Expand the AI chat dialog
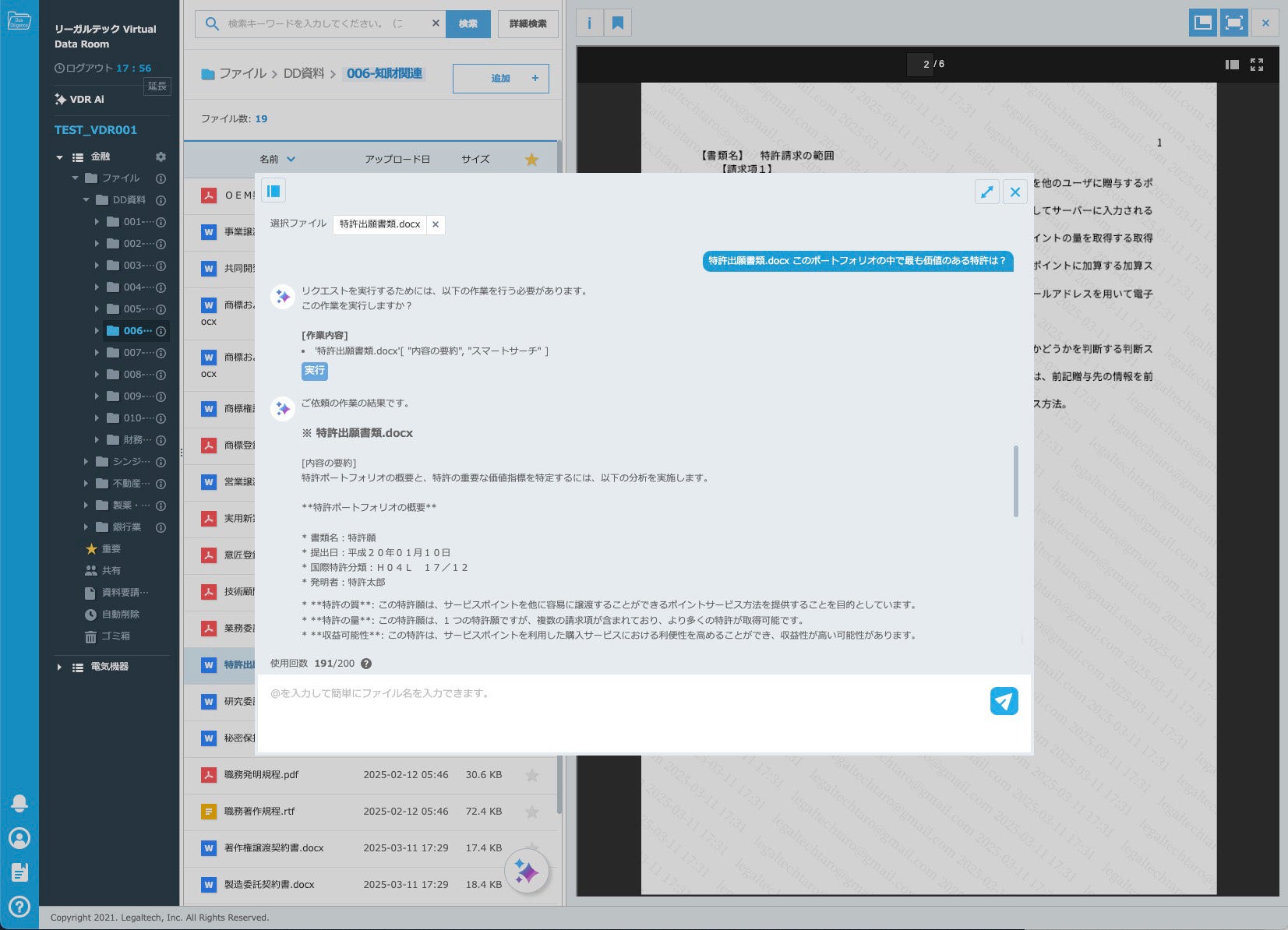The width and height of the screenshot is (1288, 930). point(987,192)
